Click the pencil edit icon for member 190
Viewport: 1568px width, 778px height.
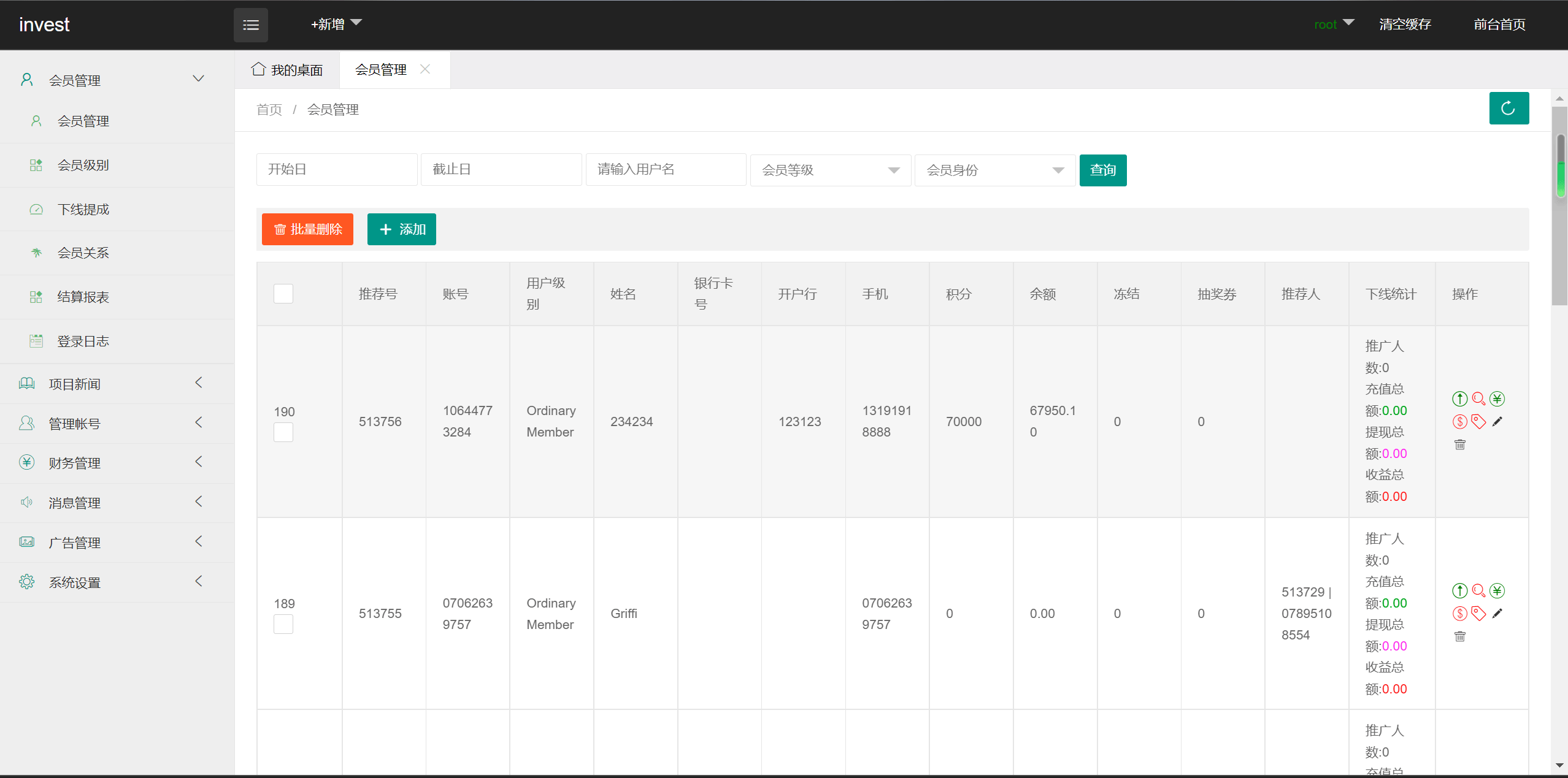(x=1497, y=422)
